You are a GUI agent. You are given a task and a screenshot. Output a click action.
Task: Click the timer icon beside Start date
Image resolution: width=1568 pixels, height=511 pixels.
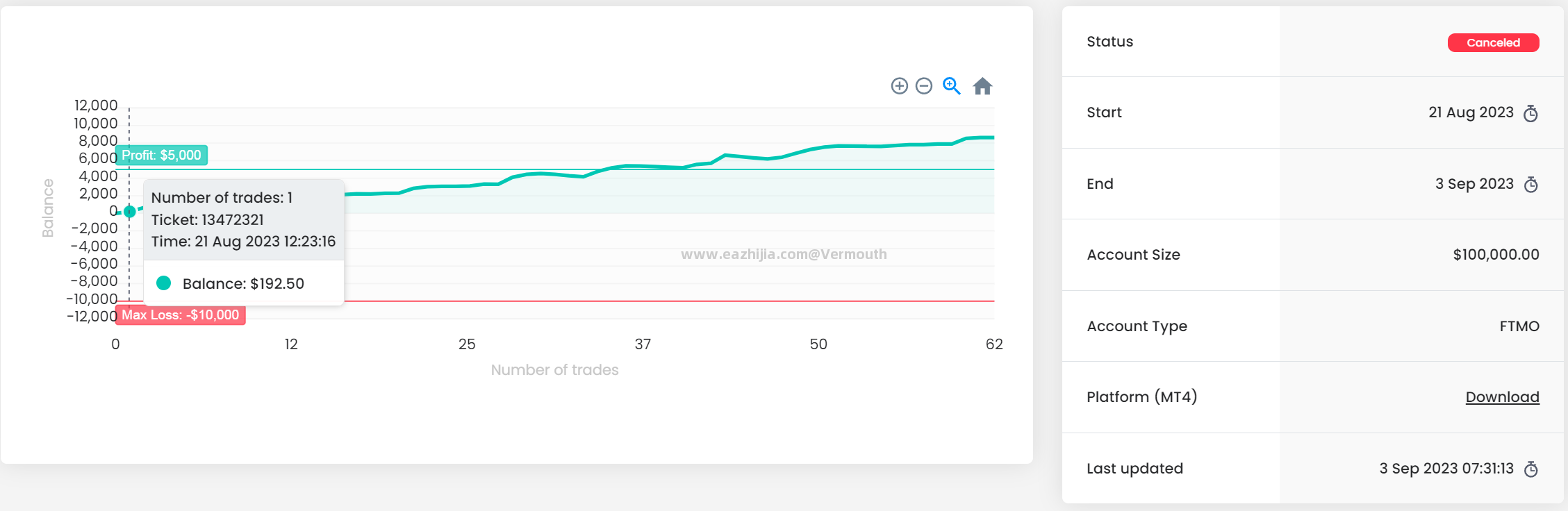click(x=1531, y=113)
